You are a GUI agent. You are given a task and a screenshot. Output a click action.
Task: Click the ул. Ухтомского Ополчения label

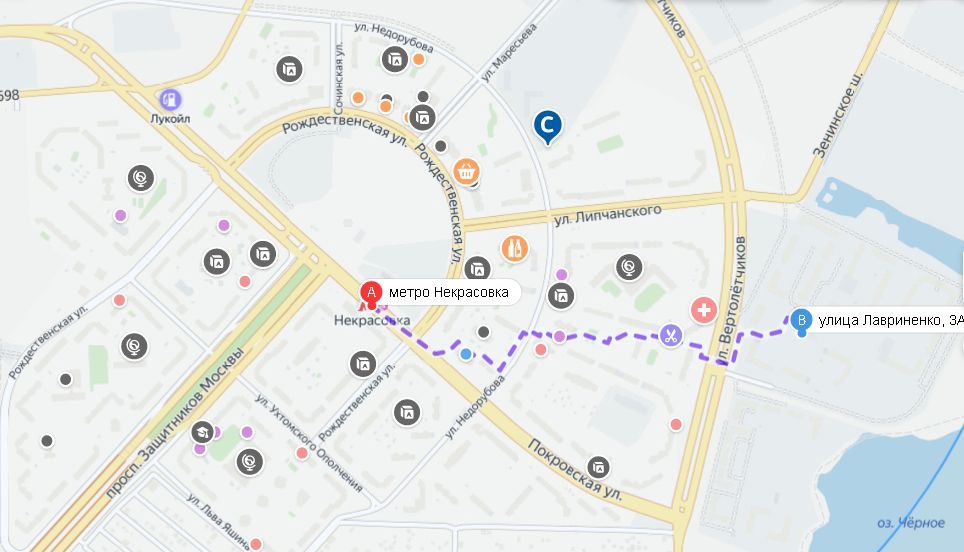309,443
